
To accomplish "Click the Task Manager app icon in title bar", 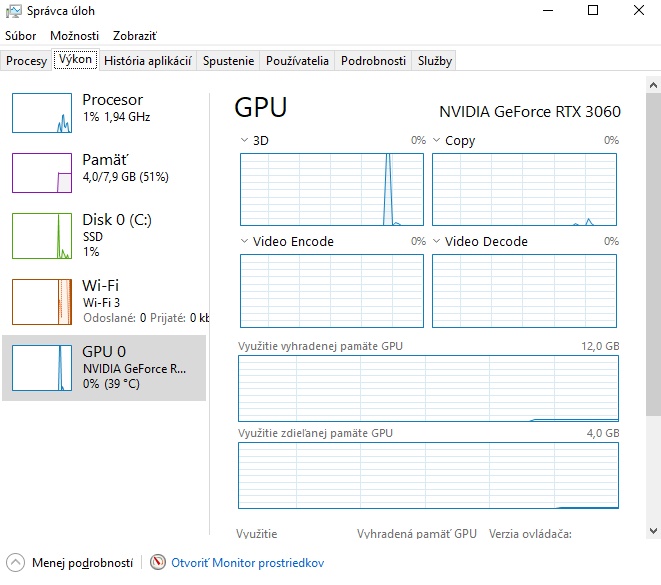I will (10, 11).
